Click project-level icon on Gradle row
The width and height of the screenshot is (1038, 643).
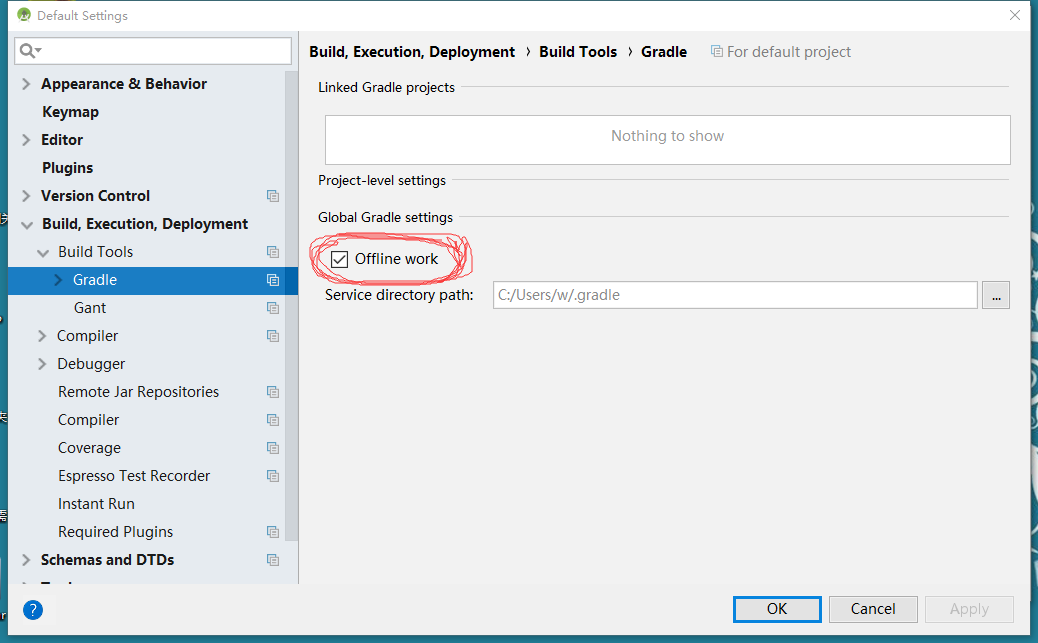273,280
